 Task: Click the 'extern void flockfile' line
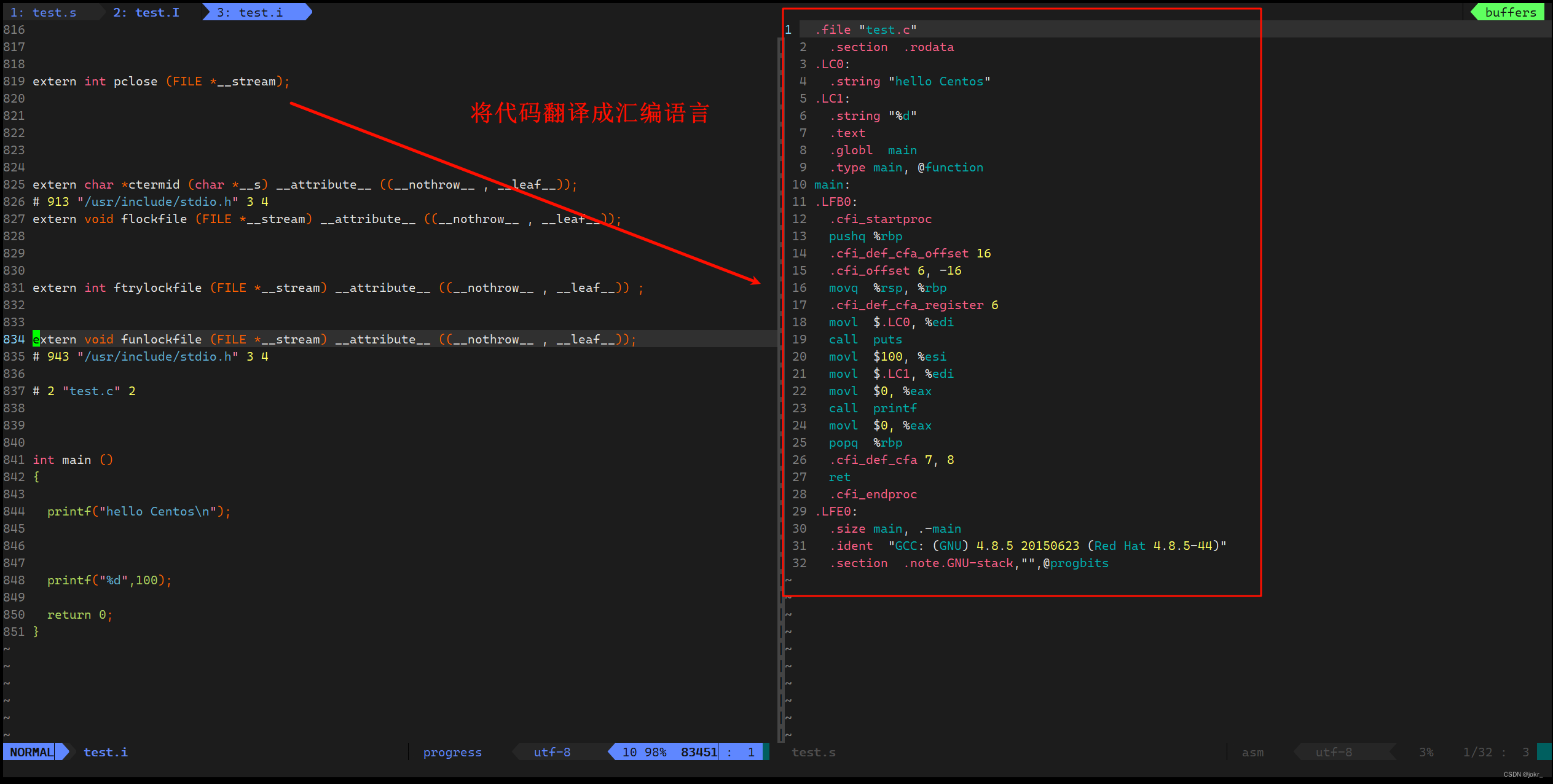327,219
